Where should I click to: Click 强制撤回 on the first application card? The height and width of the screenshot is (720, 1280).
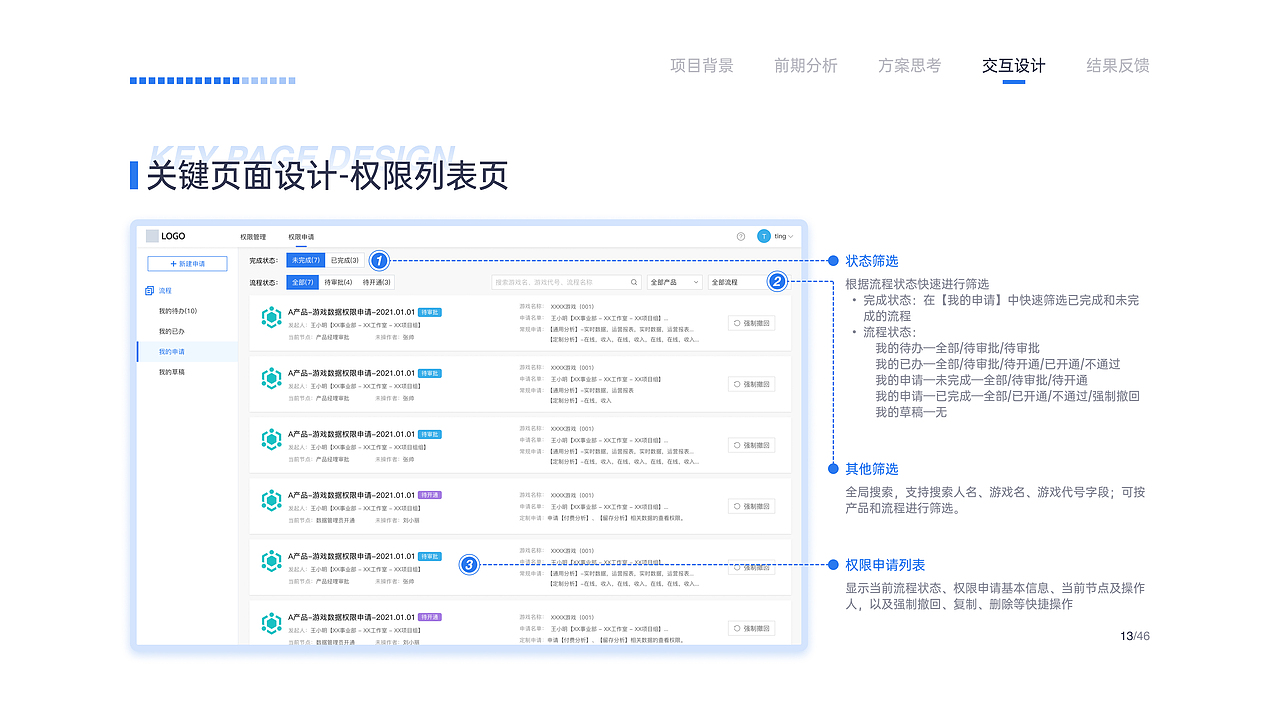tap(752, 323)
